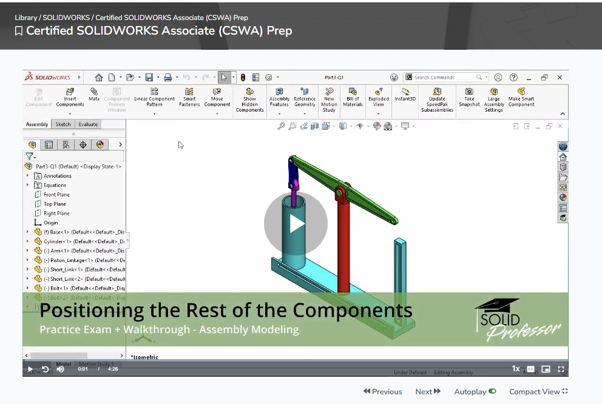Open the SOLIDWORKS breadcrumb link
The height and width of the screenshot is (404, 602).
[66, 17]
